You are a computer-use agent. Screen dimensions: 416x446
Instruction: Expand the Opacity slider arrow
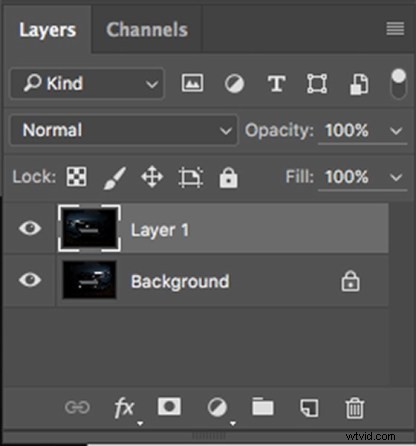(x=396, y=131)
